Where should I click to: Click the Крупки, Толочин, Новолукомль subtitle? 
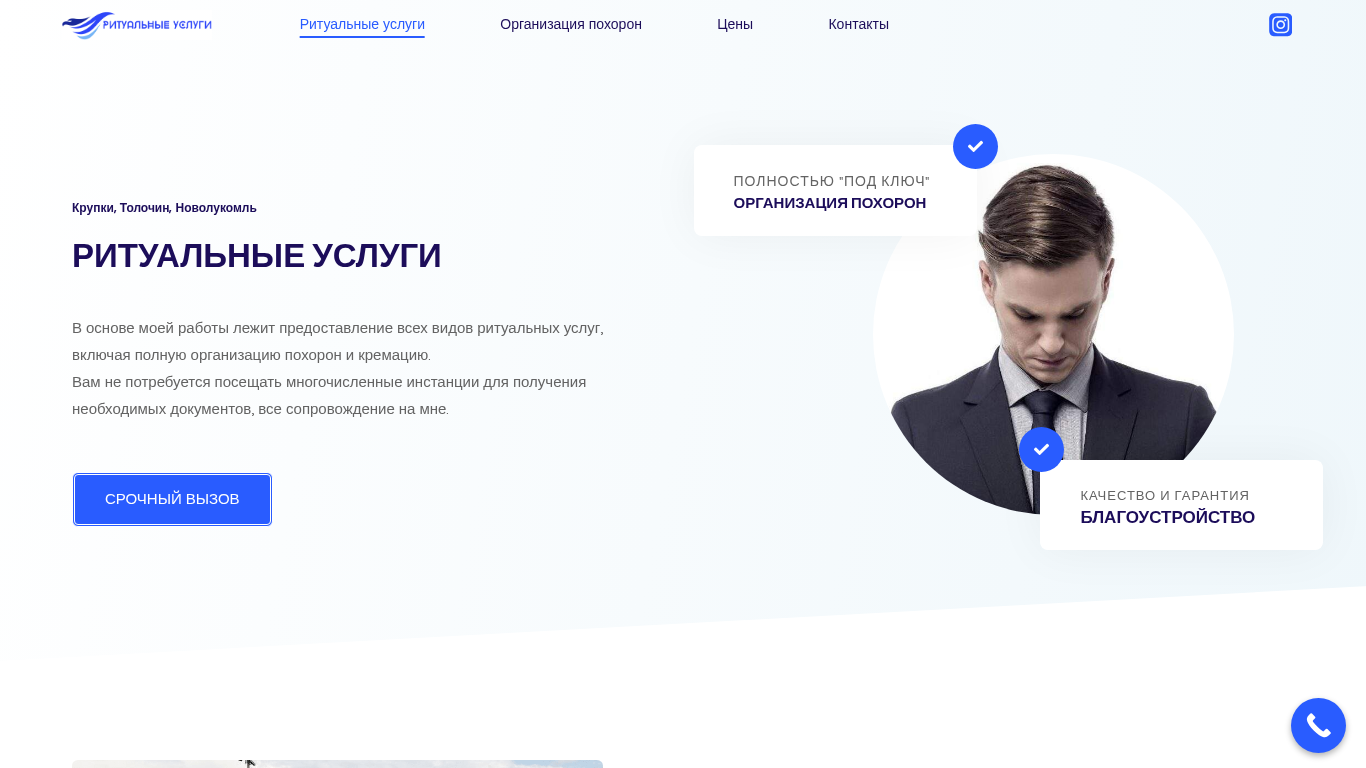point(164,208)
